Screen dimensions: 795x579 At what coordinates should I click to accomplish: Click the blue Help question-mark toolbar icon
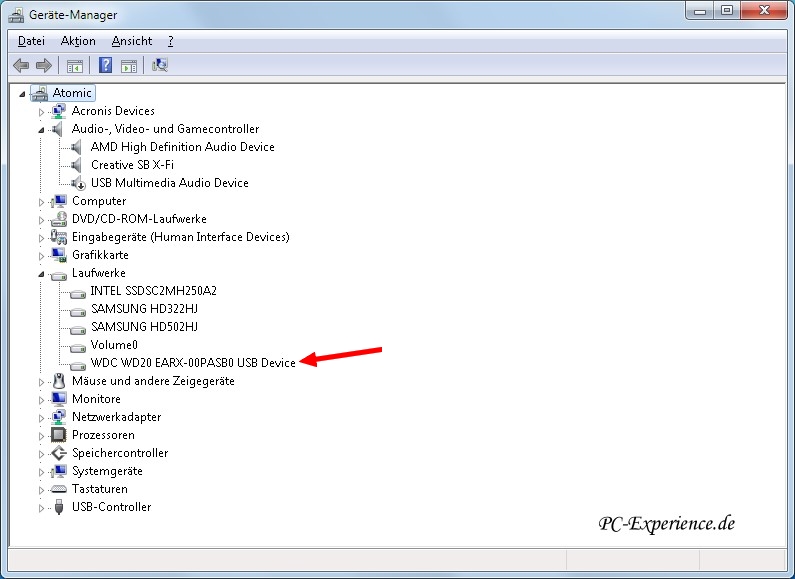[105, 66]
